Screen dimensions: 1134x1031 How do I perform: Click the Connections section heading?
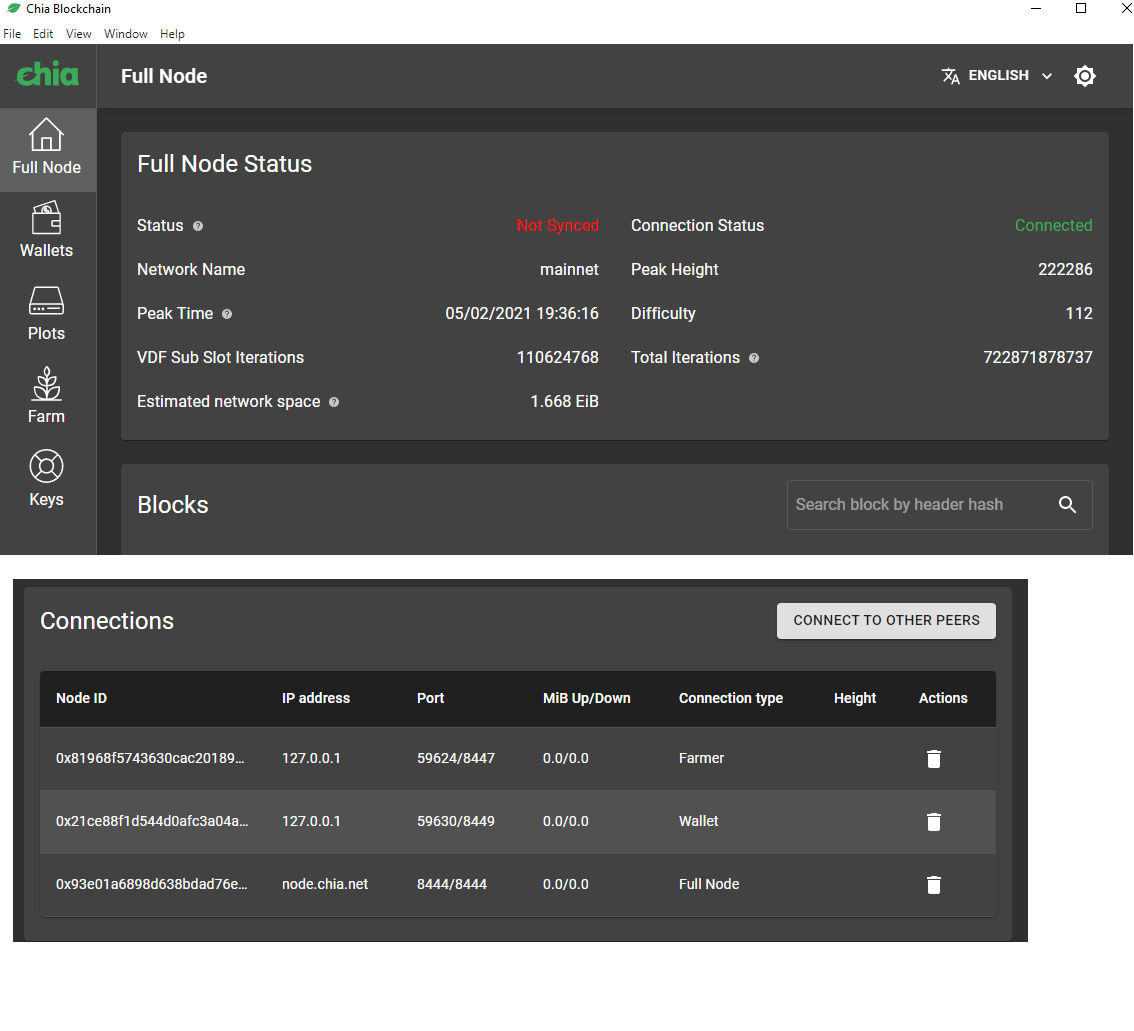[107, 621]
